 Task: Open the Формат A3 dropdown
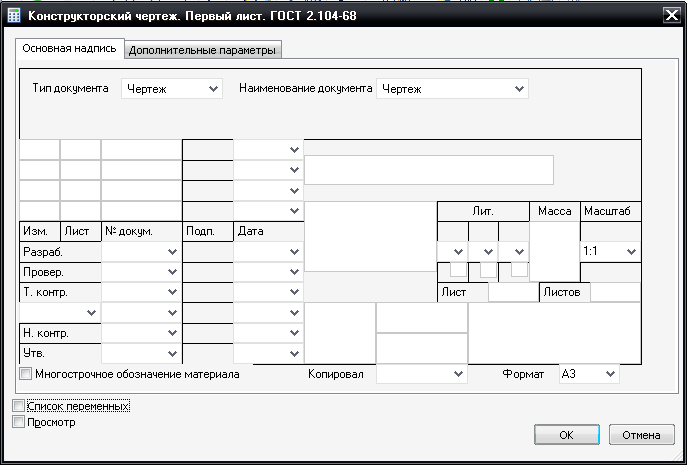tap(589, 374)
